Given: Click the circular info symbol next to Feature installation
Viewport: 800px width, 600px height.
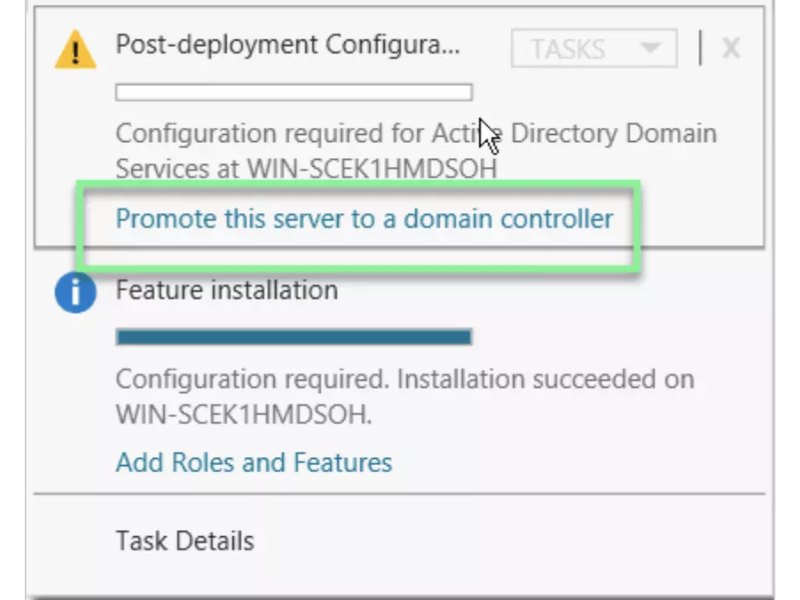Looking at the screenshot, I should pyautogui.click(x=76, y=294).
